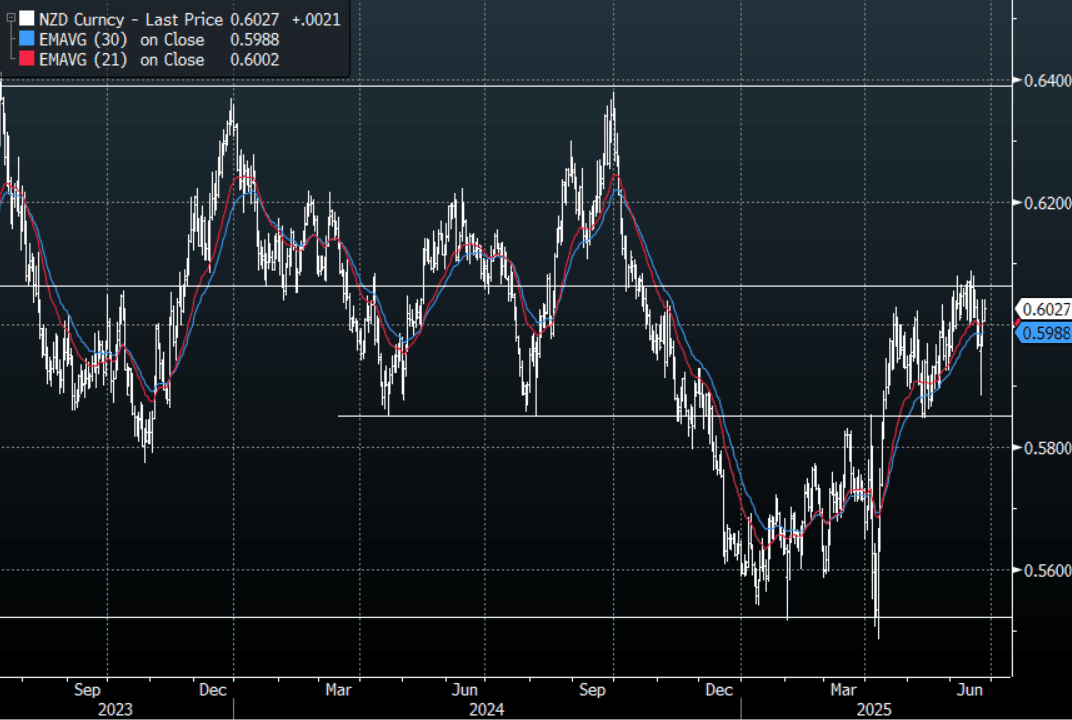Select the topmost horizontal resistance line near 0.6400
Screen dimensions: 1072x720
pos(500,86)
